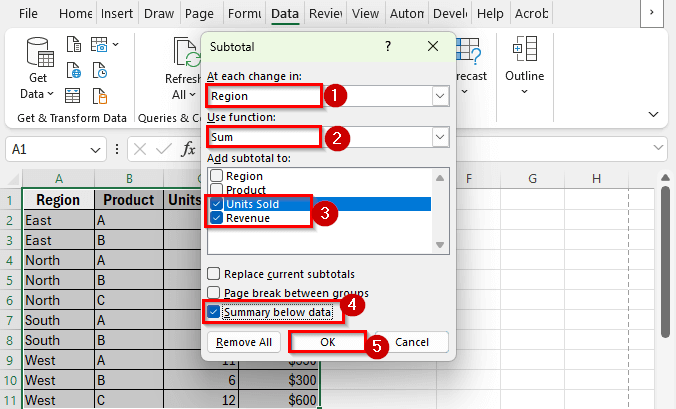Open the Name Box dropdown
This screenshot has height=409, width=676.
95,150
